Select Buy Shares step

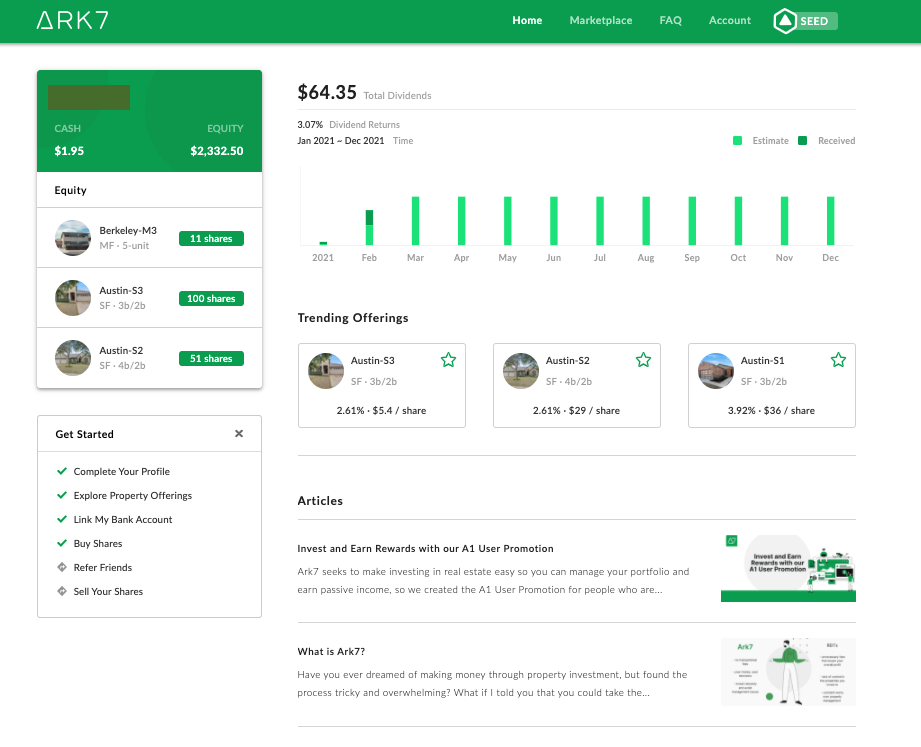click(x=98, y=544)
